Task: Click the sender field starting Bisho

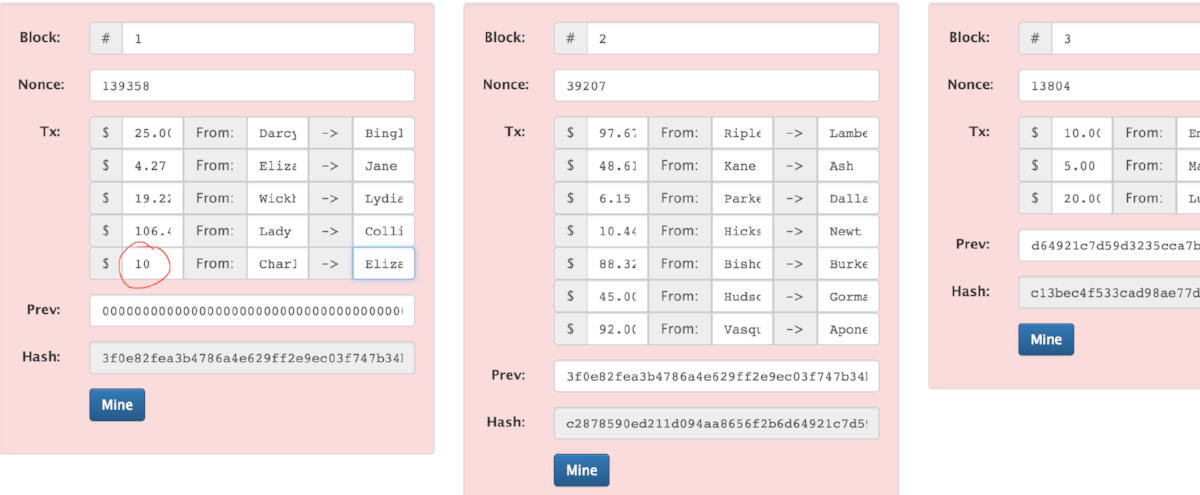Action: click(742, 264)
